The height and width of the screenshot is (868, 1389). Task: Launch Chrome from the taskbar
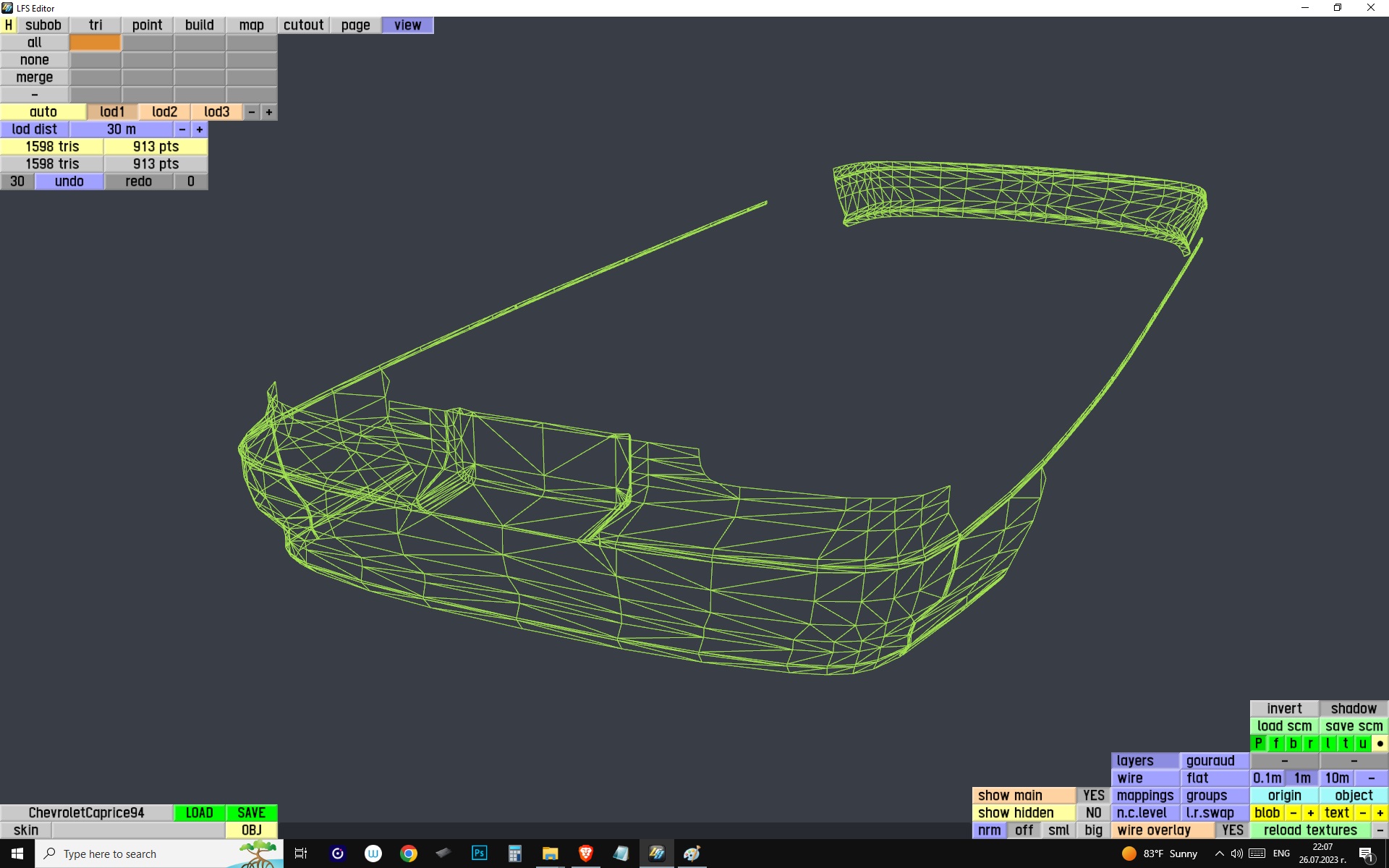[x=409, y=854]
